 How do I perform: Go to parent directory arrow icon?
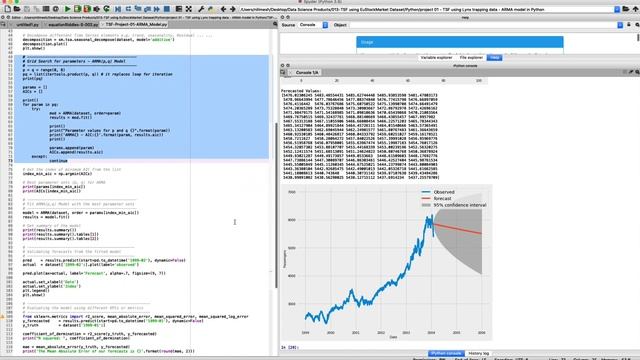(x=636, y=9)
